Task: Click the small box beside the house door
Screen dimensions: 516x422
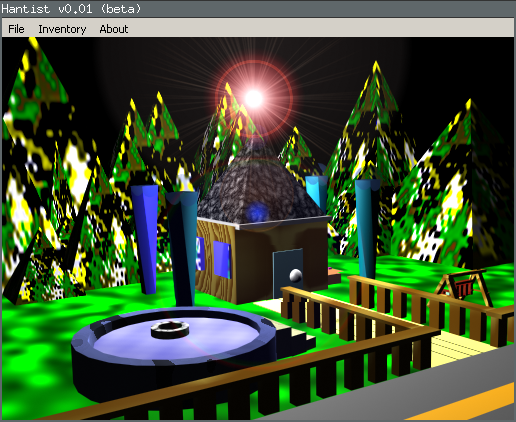Action: (334, 276)
